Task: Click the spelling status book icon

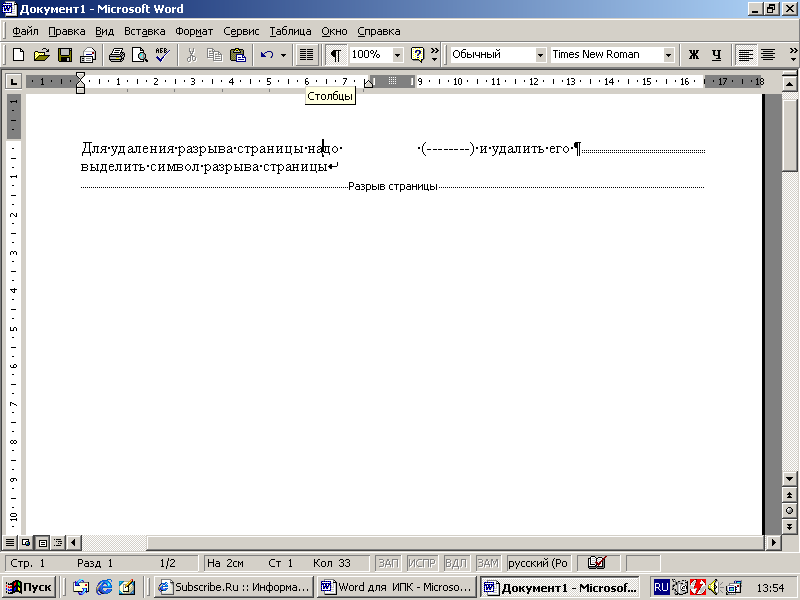Action: pyautogui.click(x=597, y=563)
